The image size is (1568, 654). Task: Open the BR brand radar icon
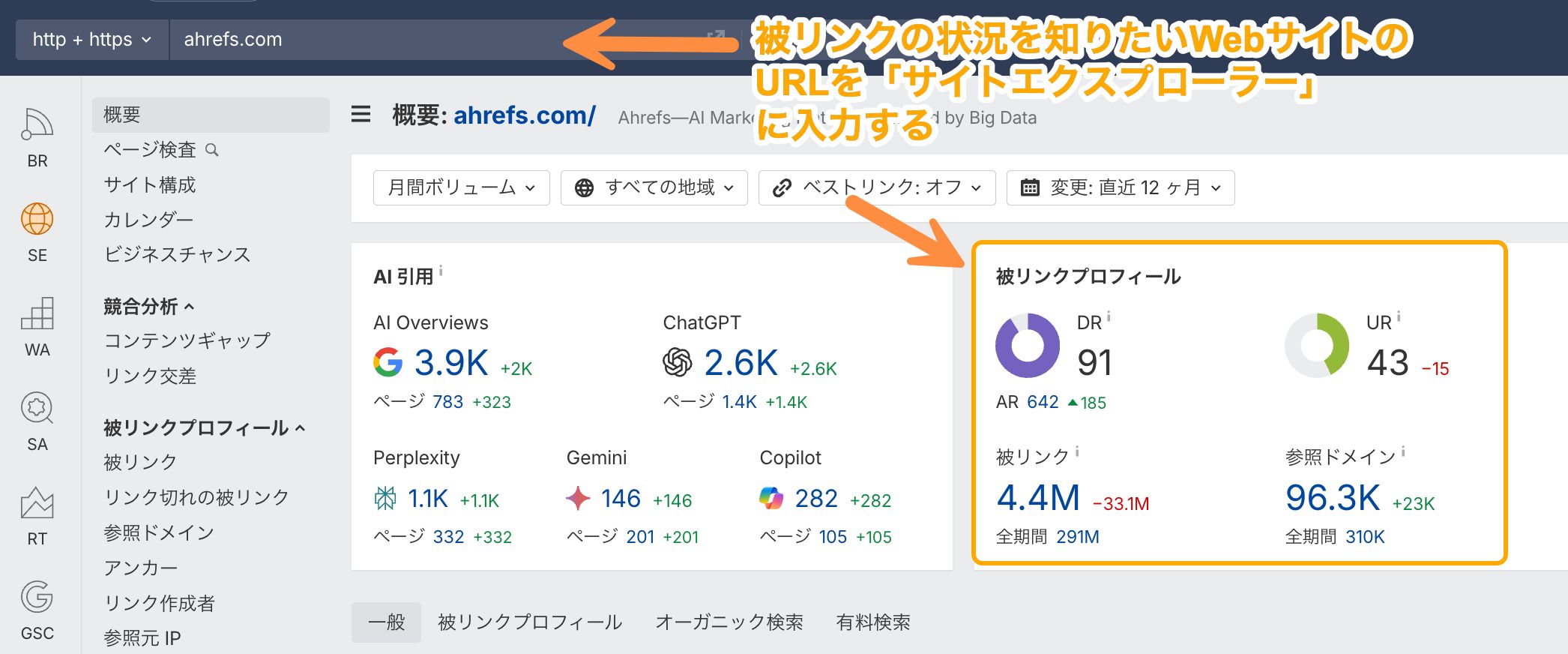click(x=37, y=124)
